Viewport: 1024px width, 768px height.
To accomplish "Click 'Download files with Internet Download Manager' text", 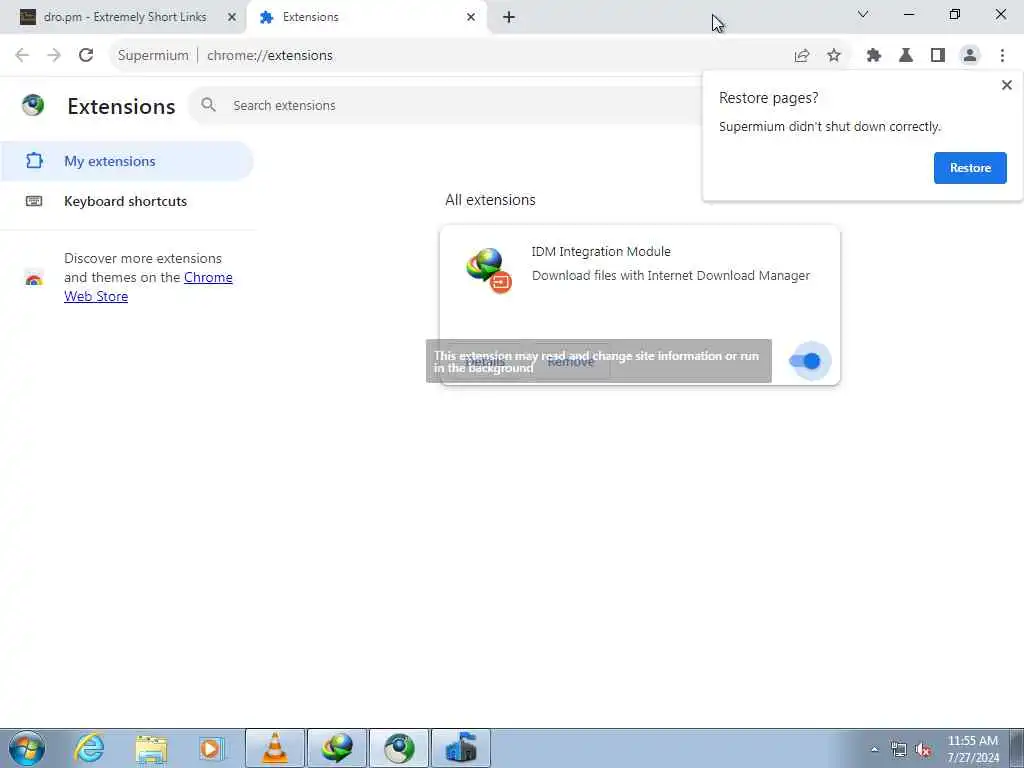I will (671, 276).
